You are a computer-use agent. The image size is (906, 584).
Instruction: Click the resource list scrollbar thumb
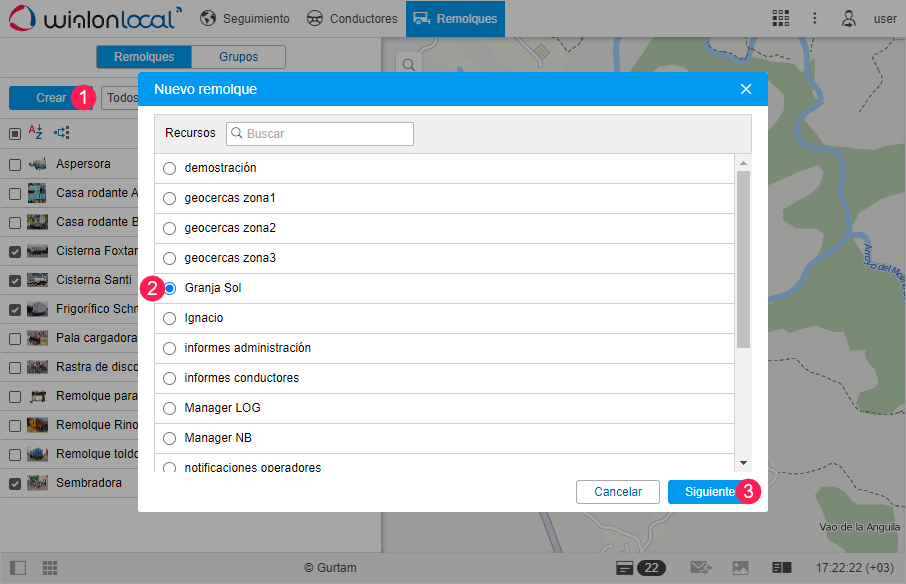point(744,259)
